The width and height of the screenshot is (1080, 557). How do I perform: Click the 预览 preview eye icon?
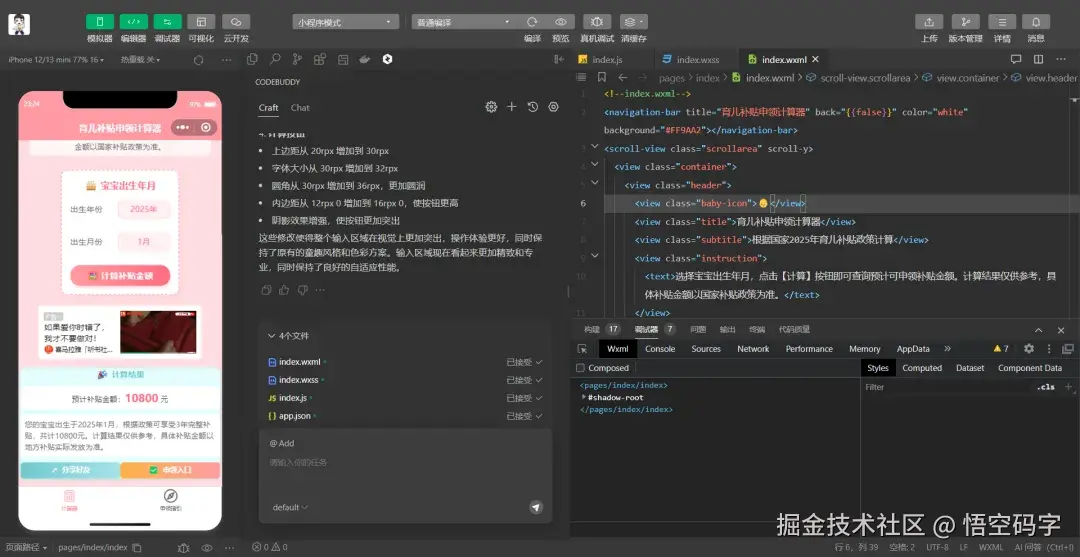click(561, 22)
